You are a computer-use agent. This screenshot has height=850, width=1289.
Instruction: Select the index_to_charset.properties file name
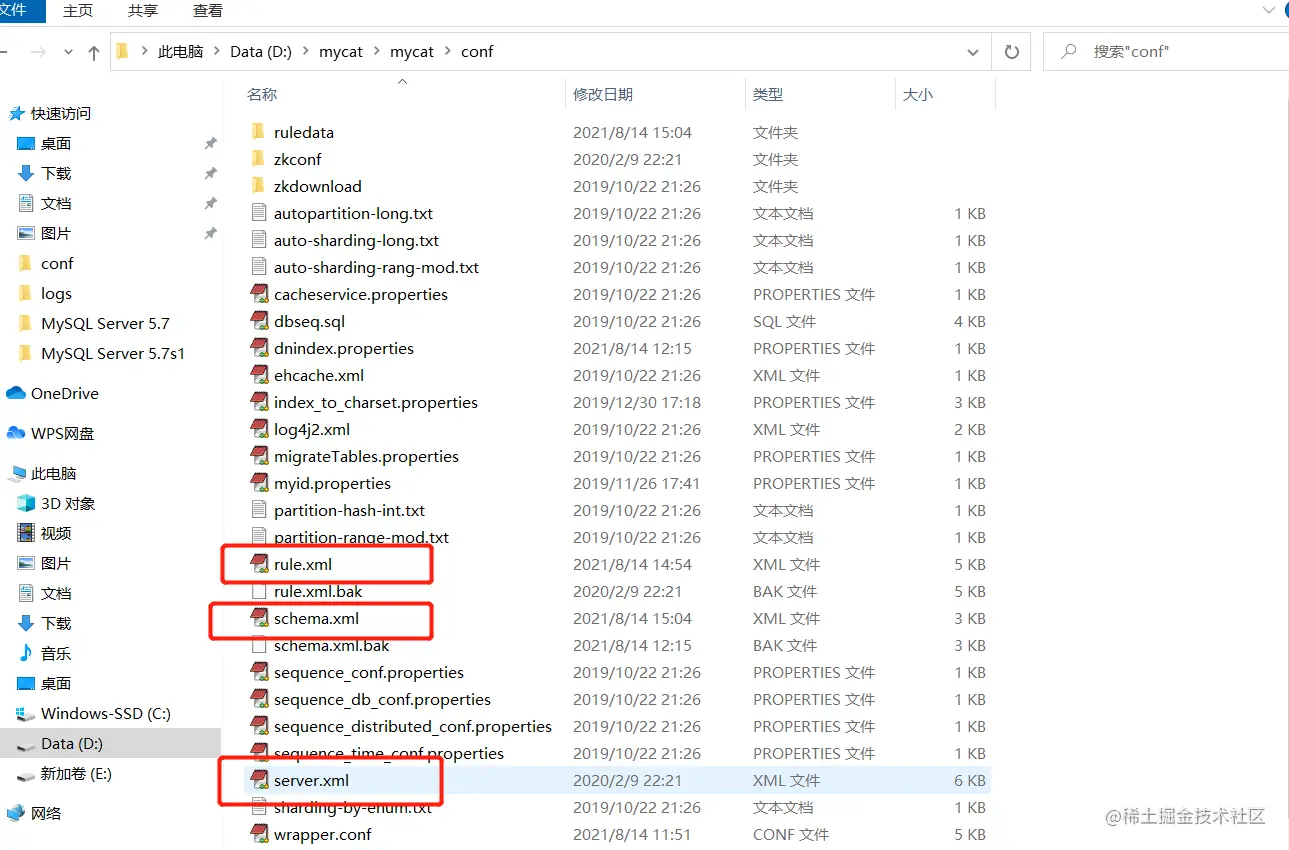tap(376, 402)
